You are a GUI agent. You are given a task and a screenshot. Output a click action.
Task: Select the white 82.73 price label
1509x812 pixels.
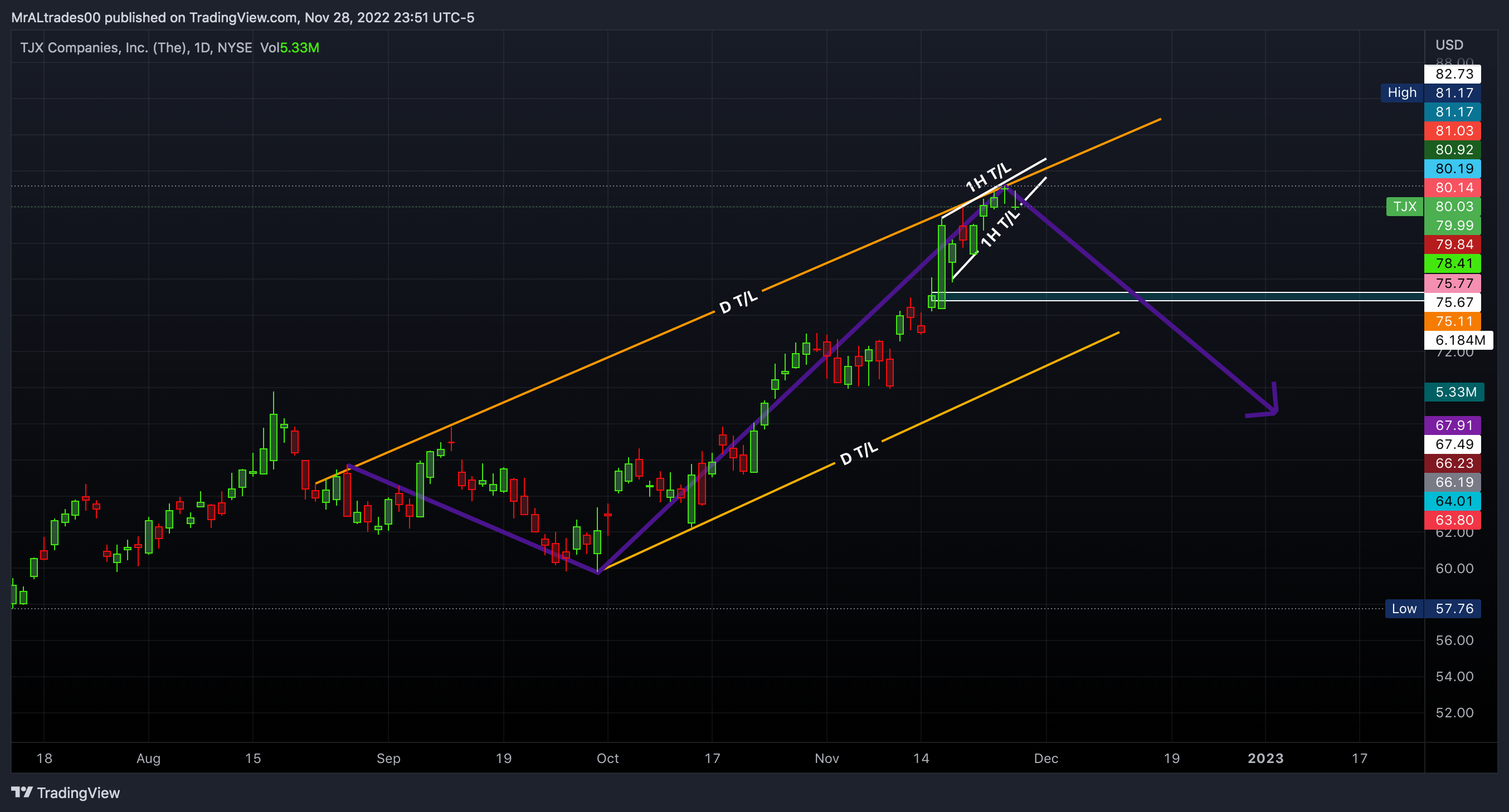[1453, 74]
